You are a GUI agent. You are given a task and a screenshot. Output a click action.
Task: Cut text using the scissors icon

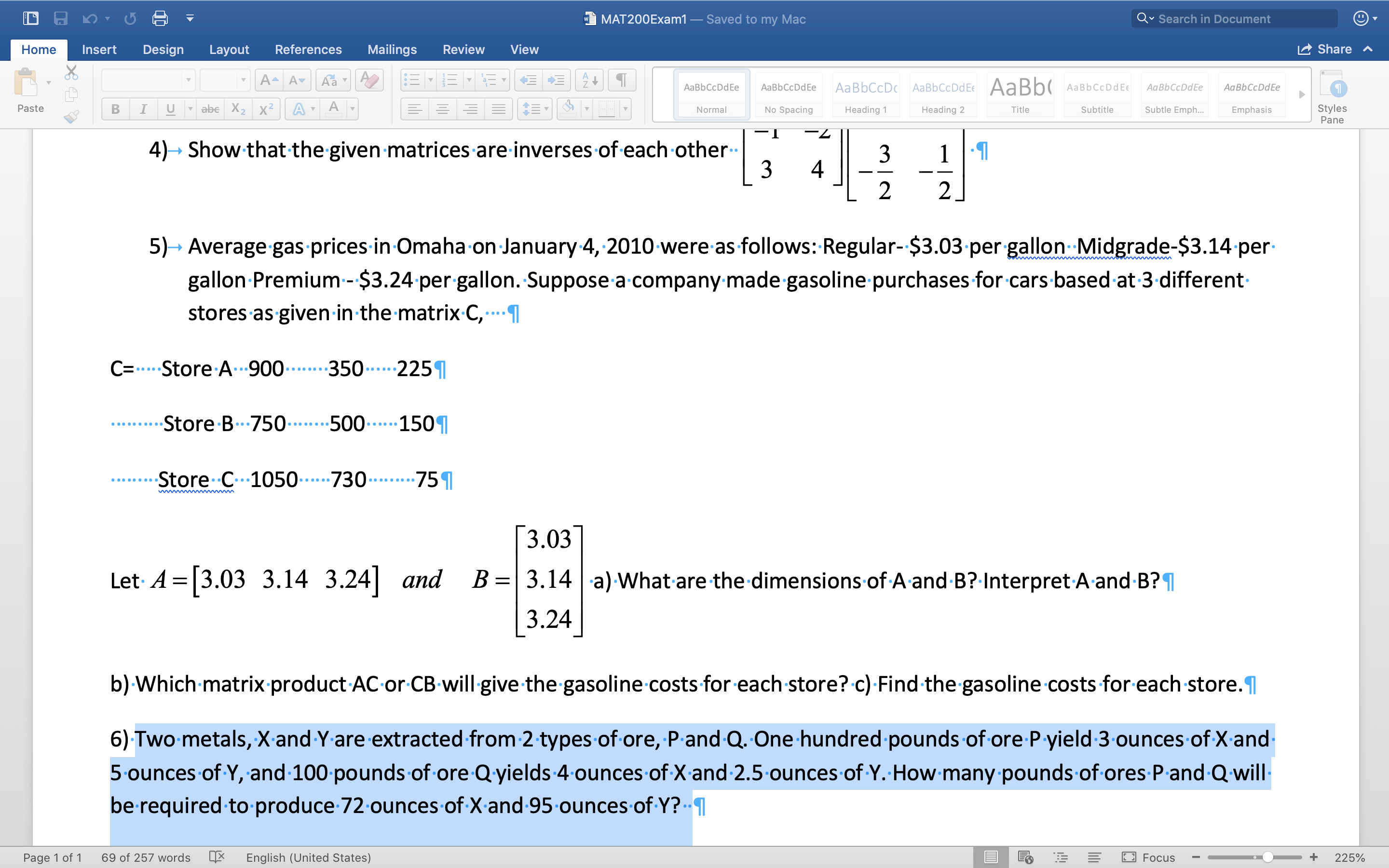[72, 71]
